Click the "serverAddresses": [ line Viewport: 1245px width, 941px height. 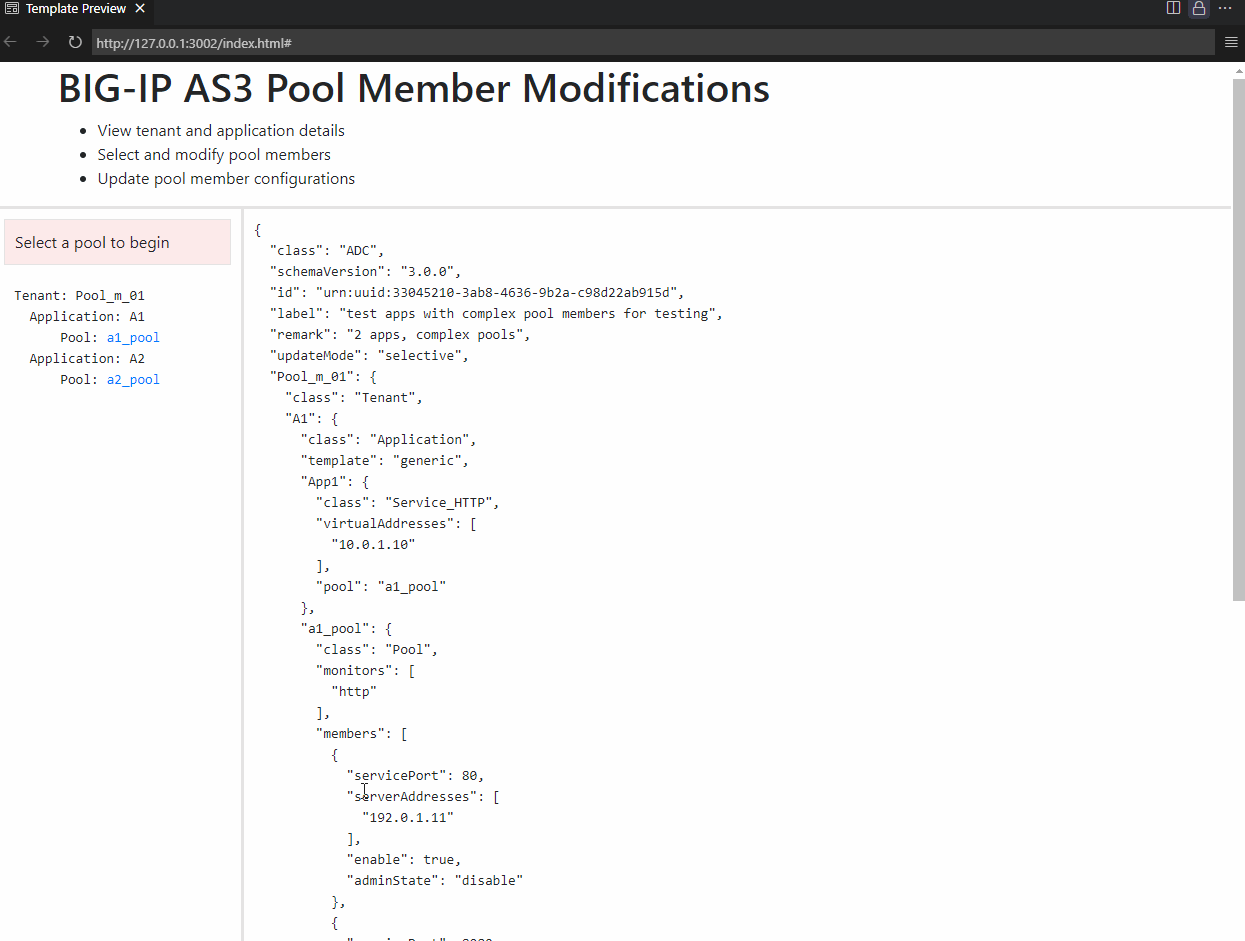coord(423,797)
